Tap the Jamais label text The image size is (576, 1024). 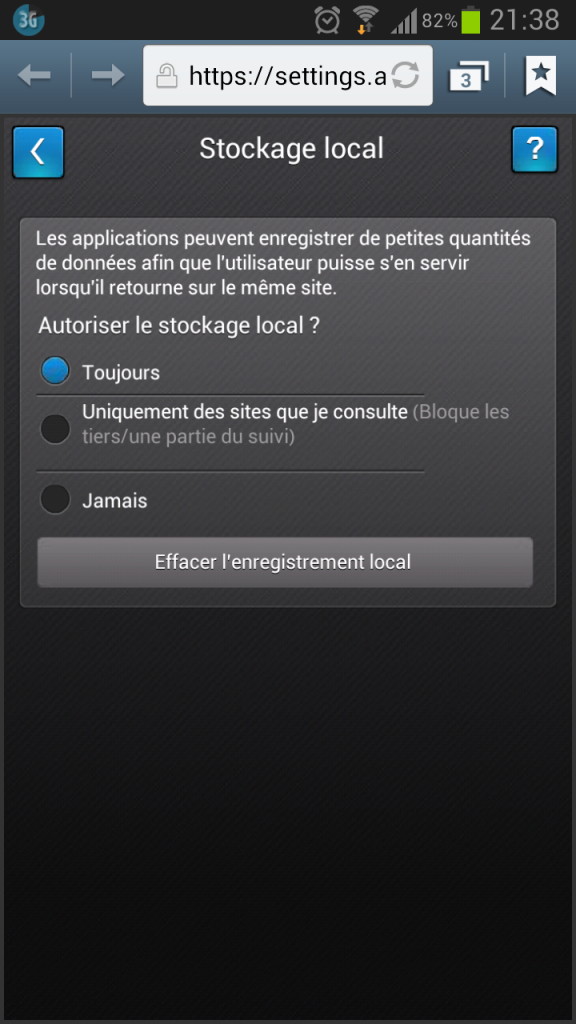114,501
